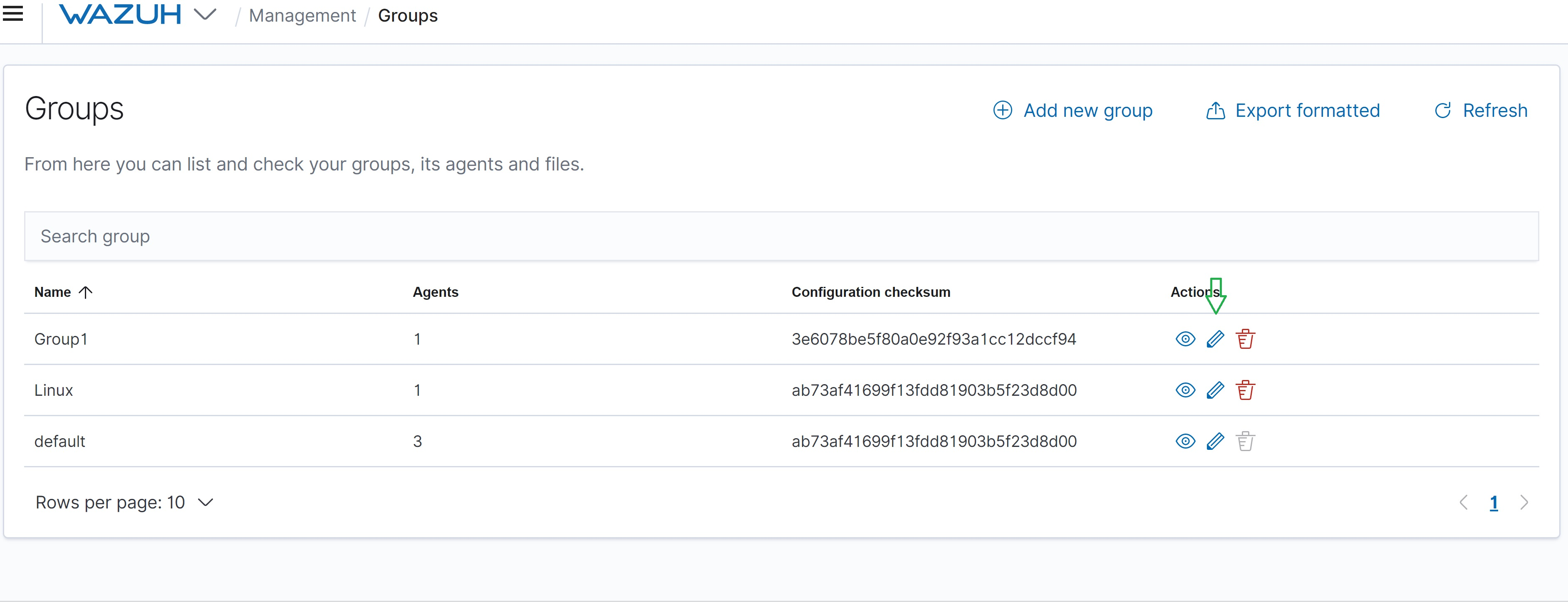Screen dimensions: 1568x602
Task: Focus the Search group field
Action: (781, 236)
